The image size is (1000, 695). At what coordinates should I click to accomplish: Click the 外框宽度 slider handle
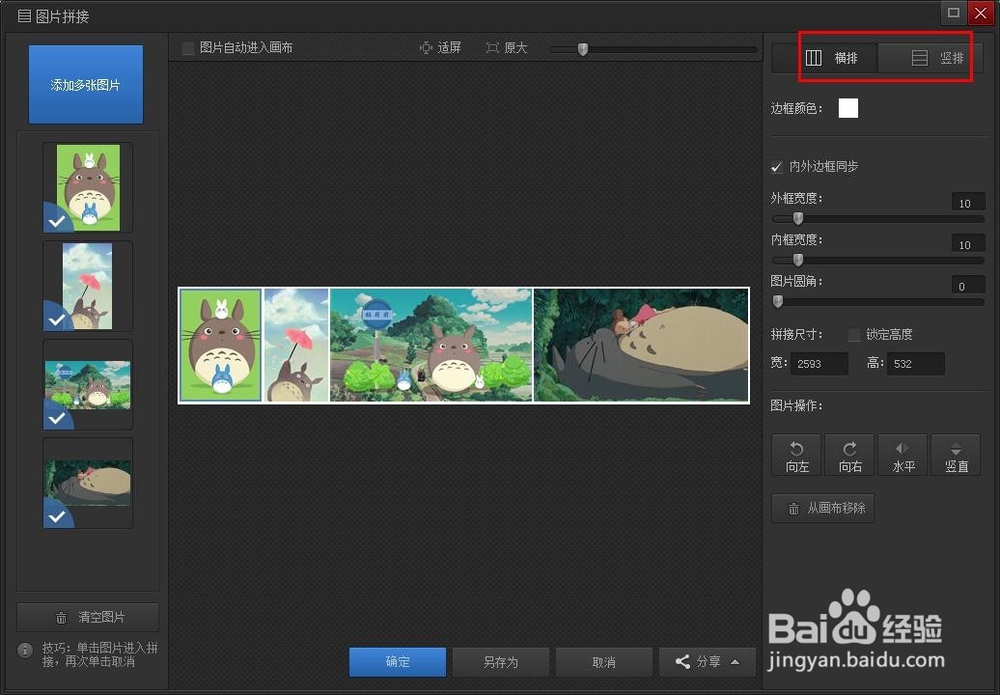[x=798, y=219]
